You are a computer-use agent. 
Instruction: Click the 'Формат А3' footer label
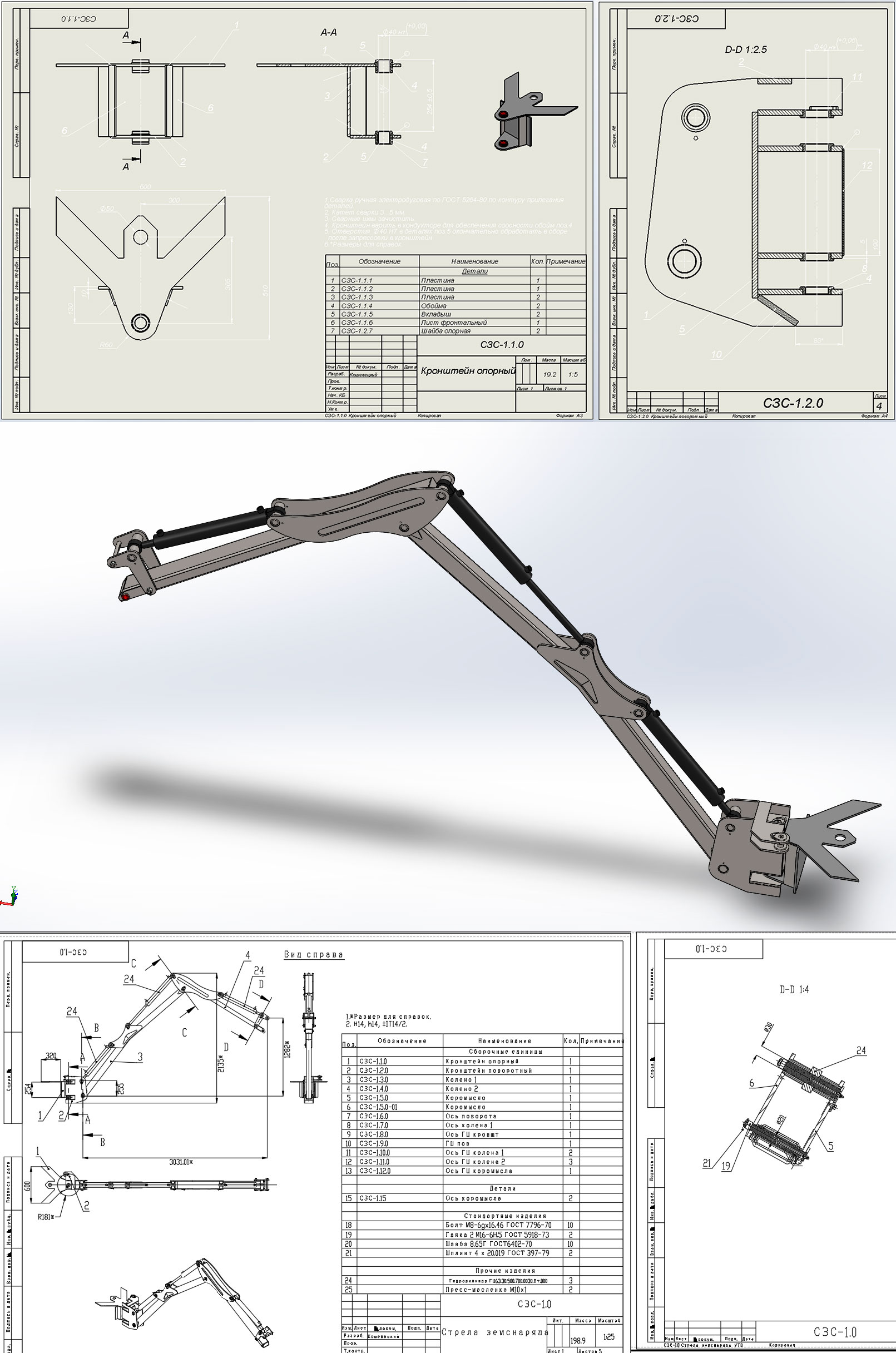pyautogui.click(x=568, y=415)
